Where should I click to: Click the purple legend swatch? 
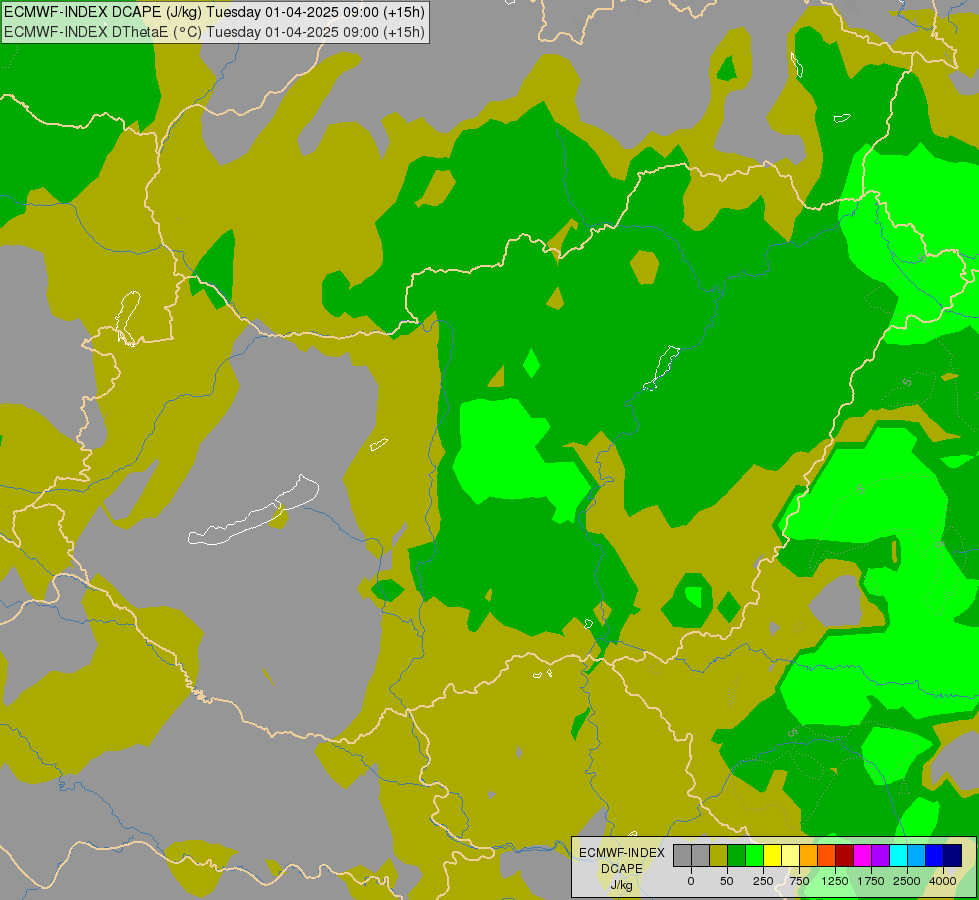pyautogui.click(x=880, y=855)
